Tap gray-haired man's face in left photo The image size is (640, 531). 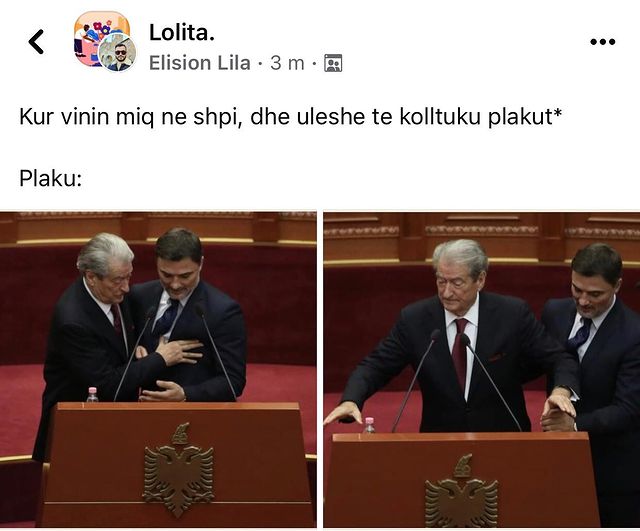(111, 280)
